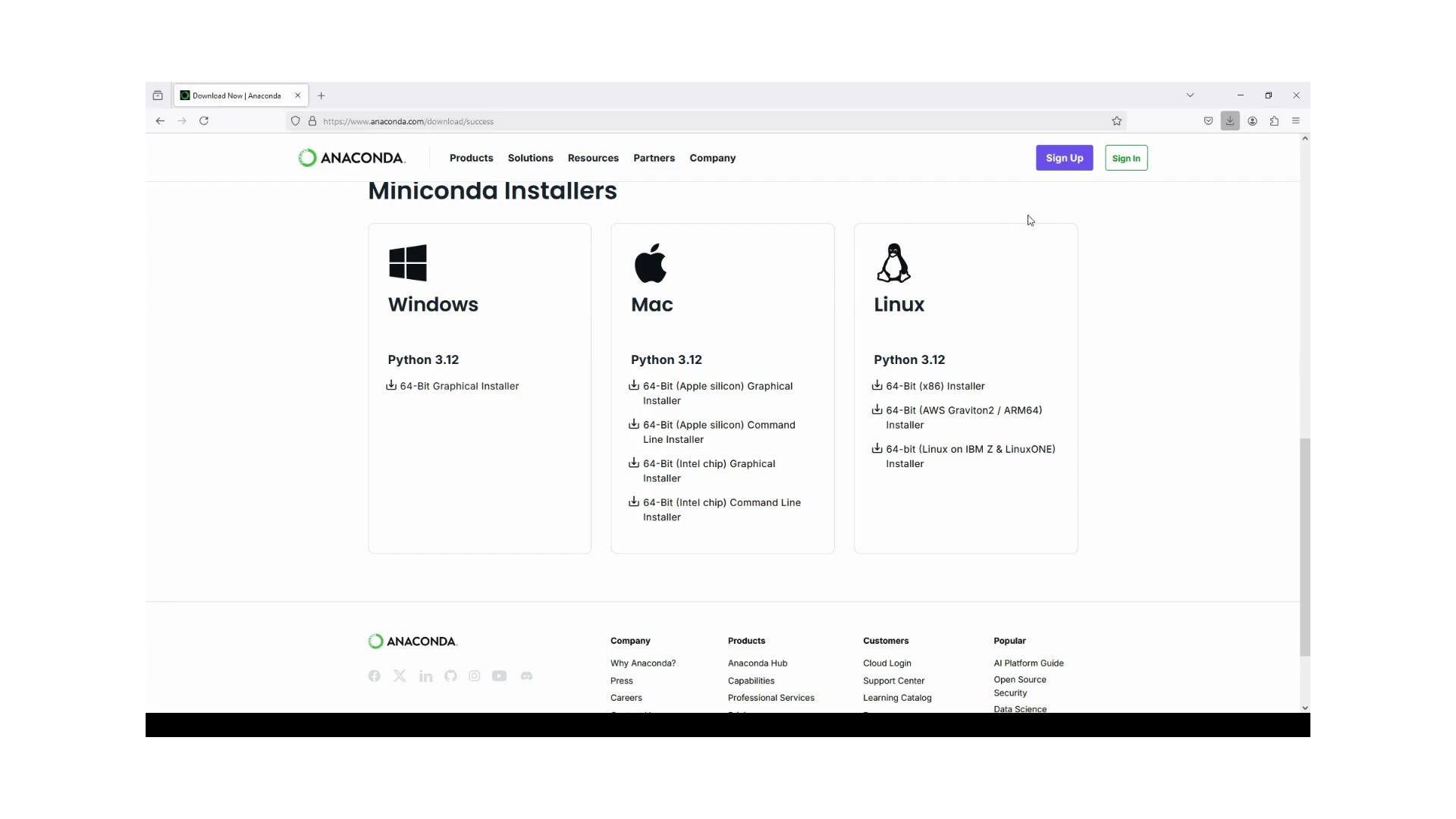Screen dimensions: 1456x819
Task: Open the Partners menu
Action: [654, 158]
